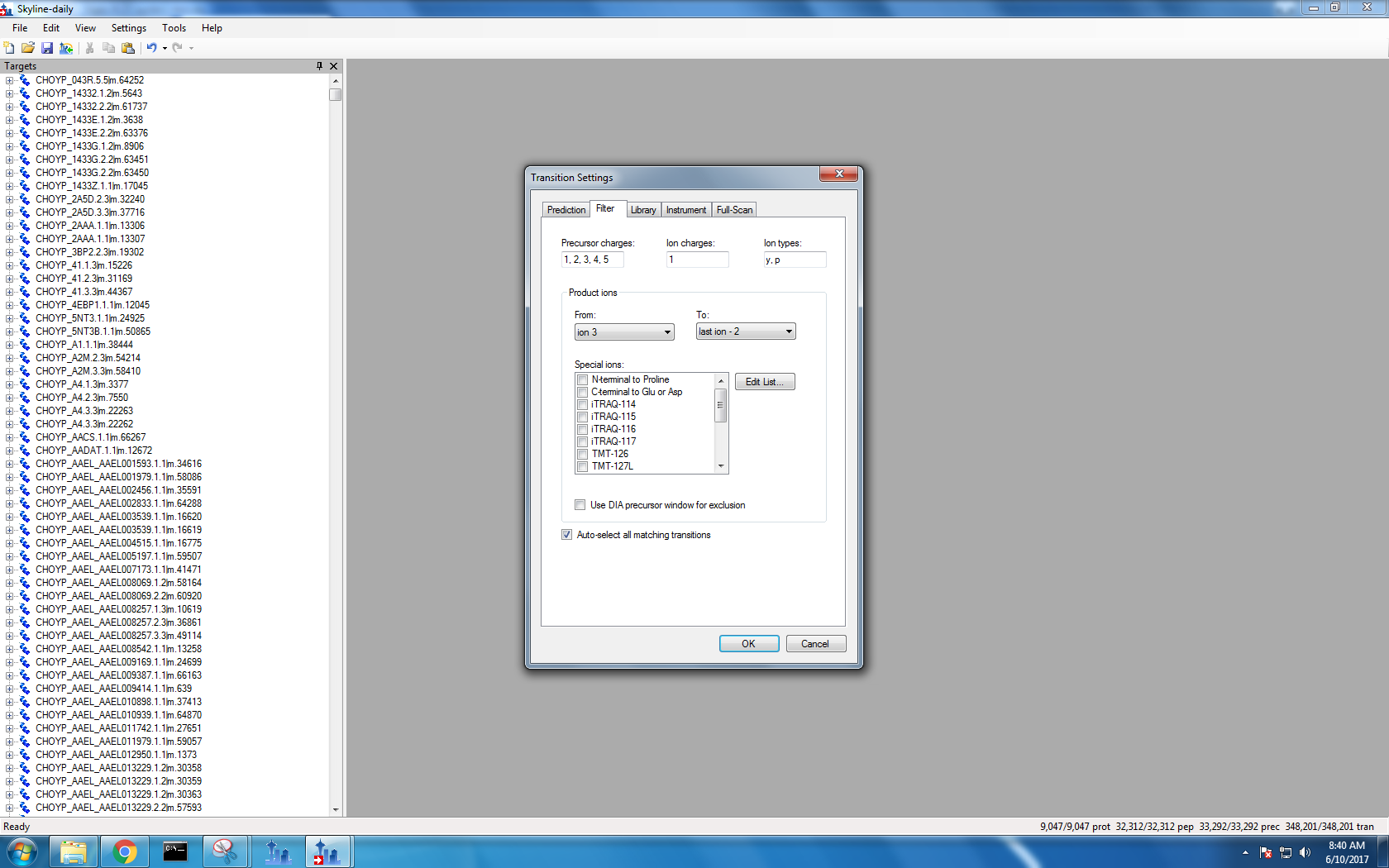Screen dimensions: 1389x868
Task: Click the Precursor charges field
Action: [x=592, y=260]
